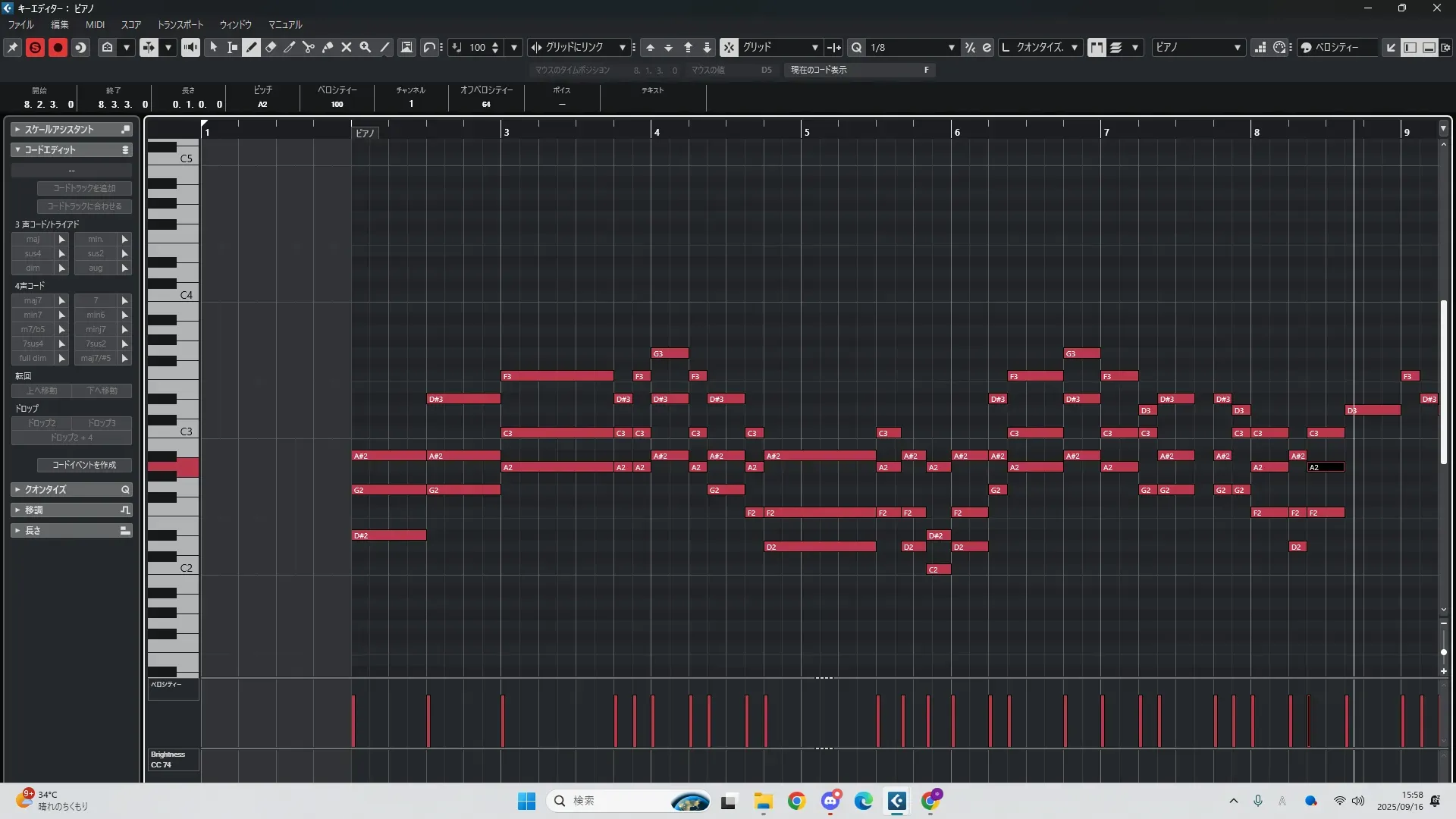The height and width of the screenshot is (819, 1456).
Task: Open the MIDI menu
Action: click(95, 24)
